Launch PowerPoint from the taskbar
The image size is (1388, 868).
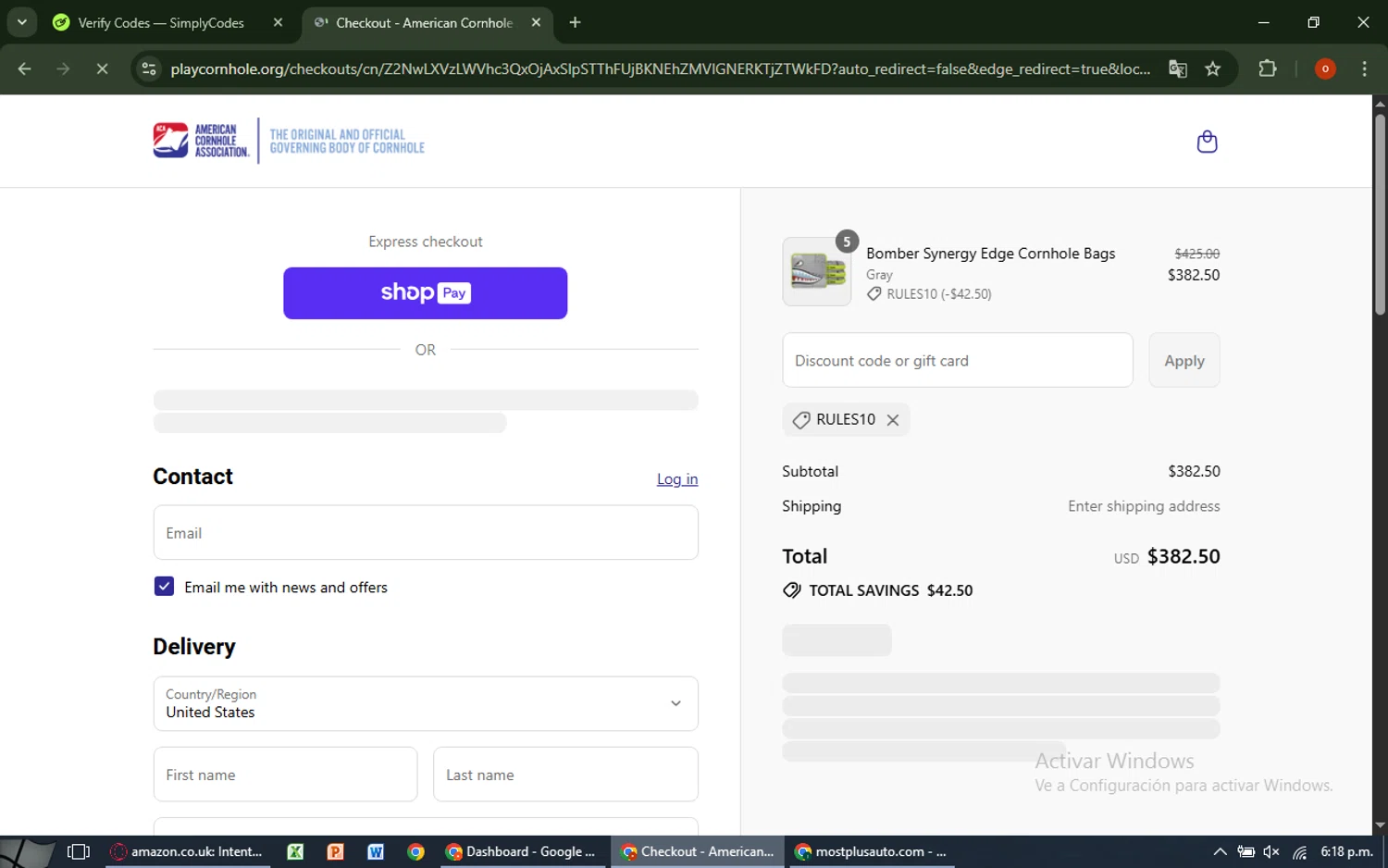pos(335,851)
